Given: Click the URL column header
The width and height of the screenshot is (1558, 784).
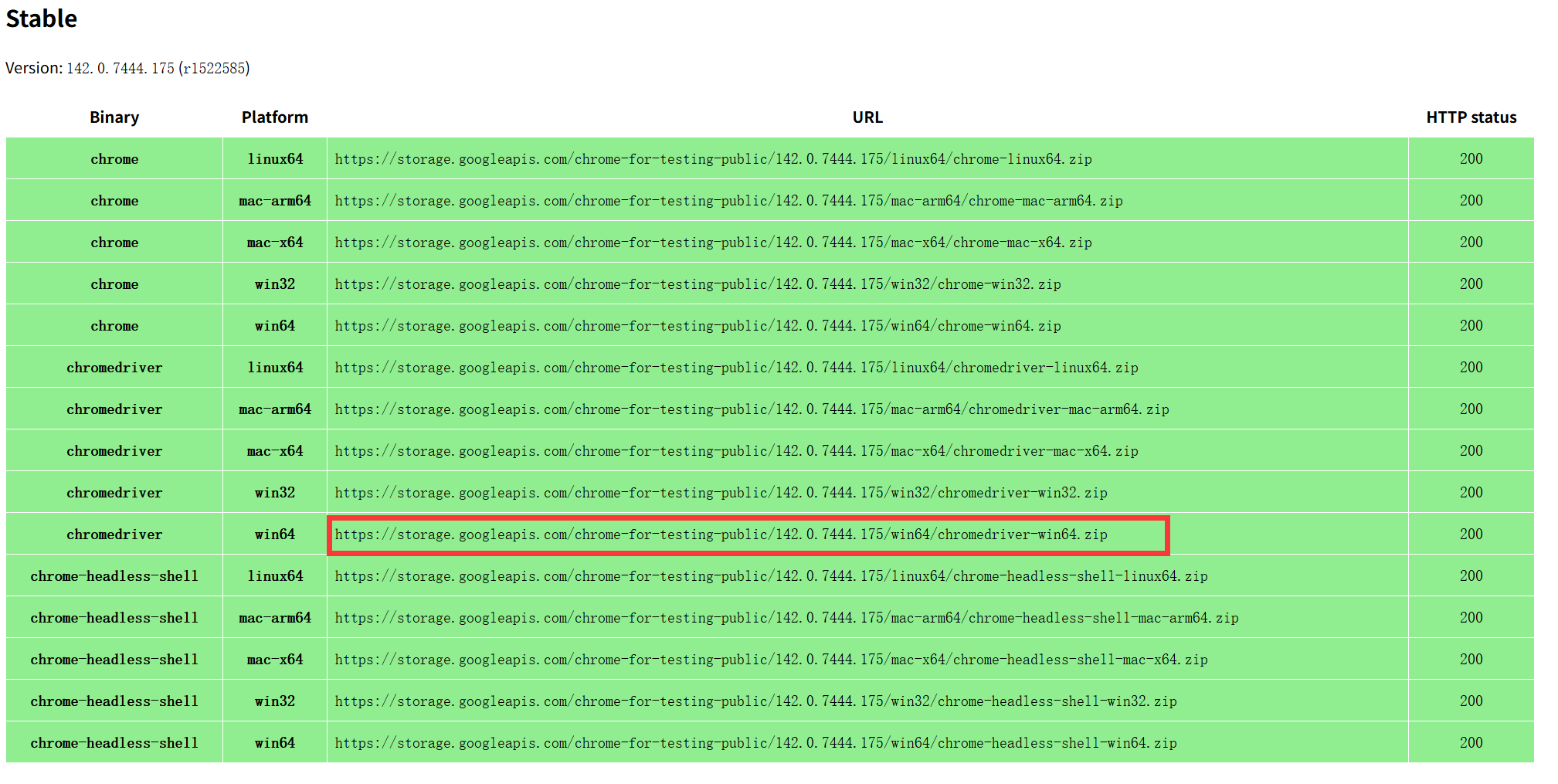Looking at the screenshot, I should coord(867,117).
